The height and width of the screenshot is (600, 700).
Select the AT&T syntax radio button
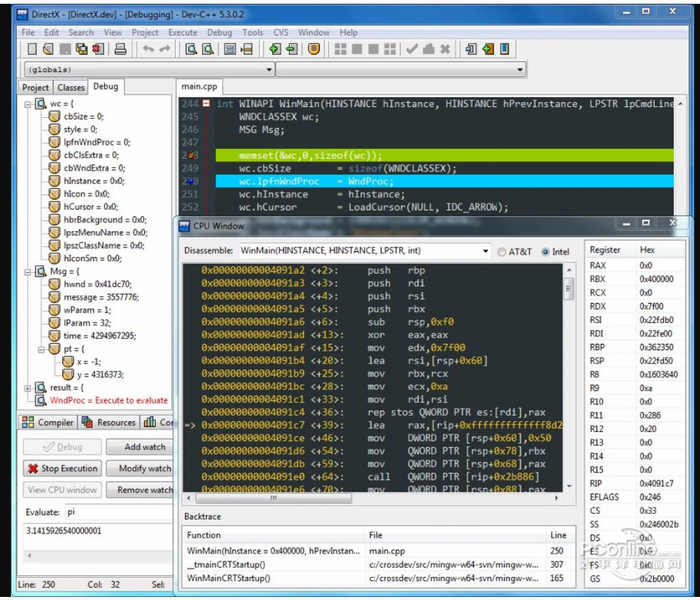click(502, 252)
